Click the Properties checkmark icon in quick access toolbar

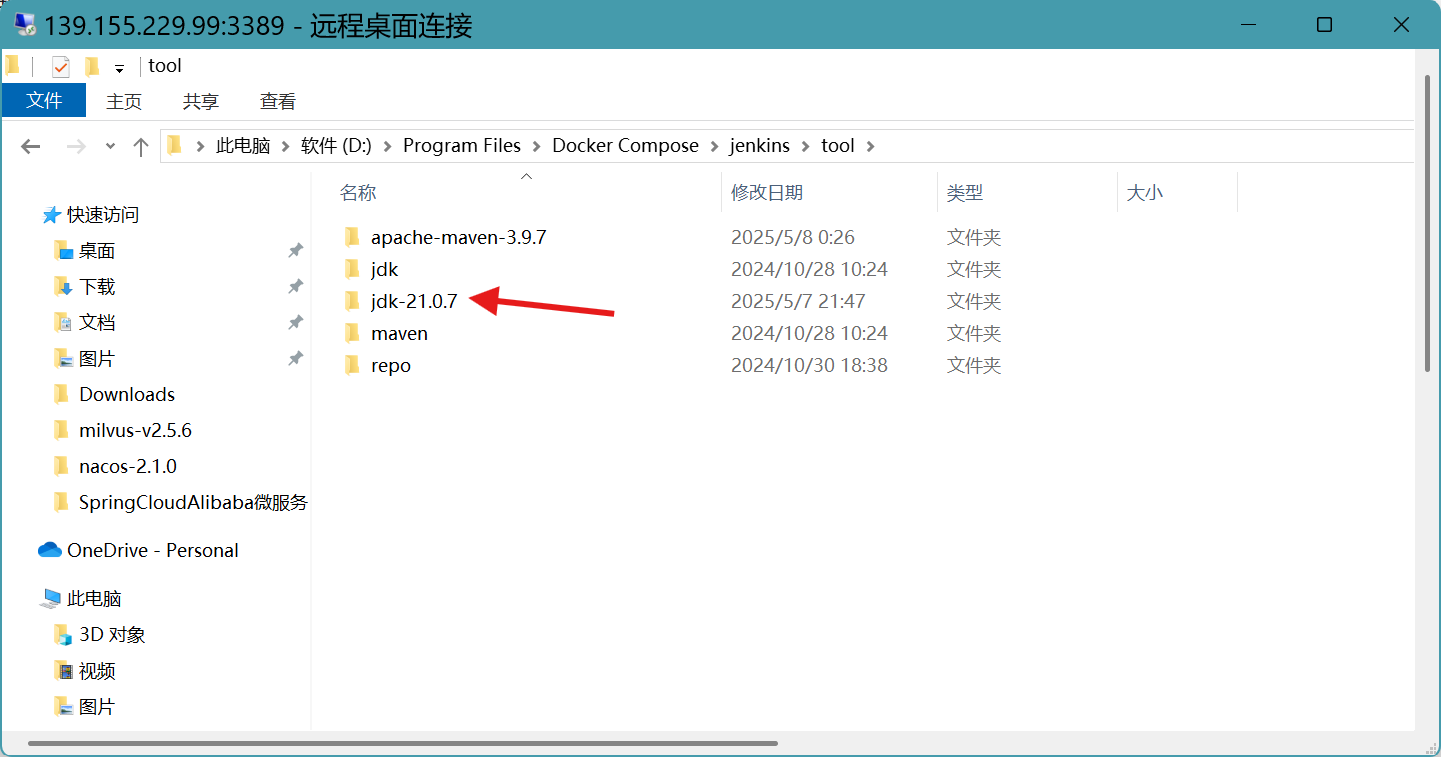coord(61,67)
